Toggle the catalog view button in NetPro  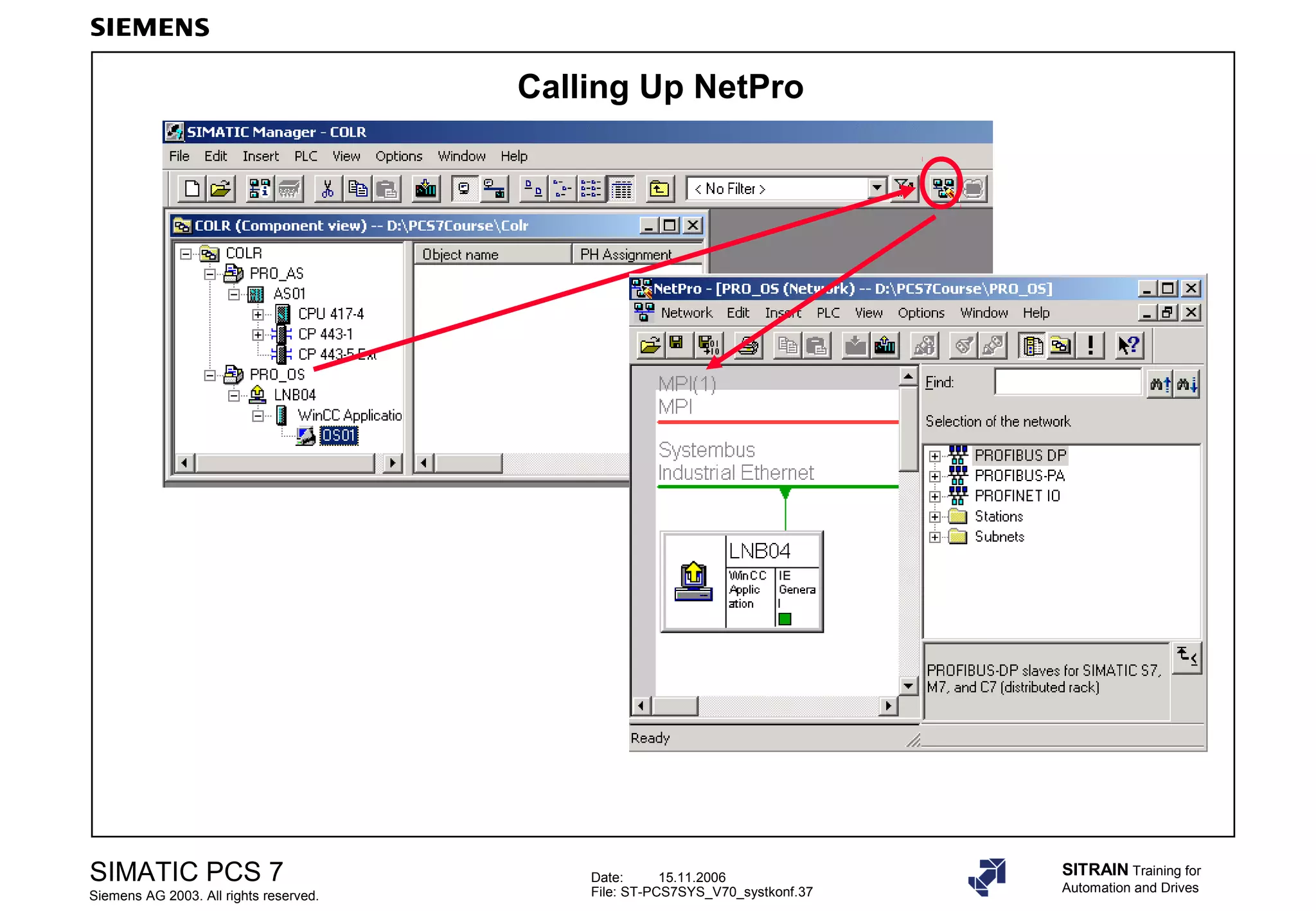(1033, 346)
